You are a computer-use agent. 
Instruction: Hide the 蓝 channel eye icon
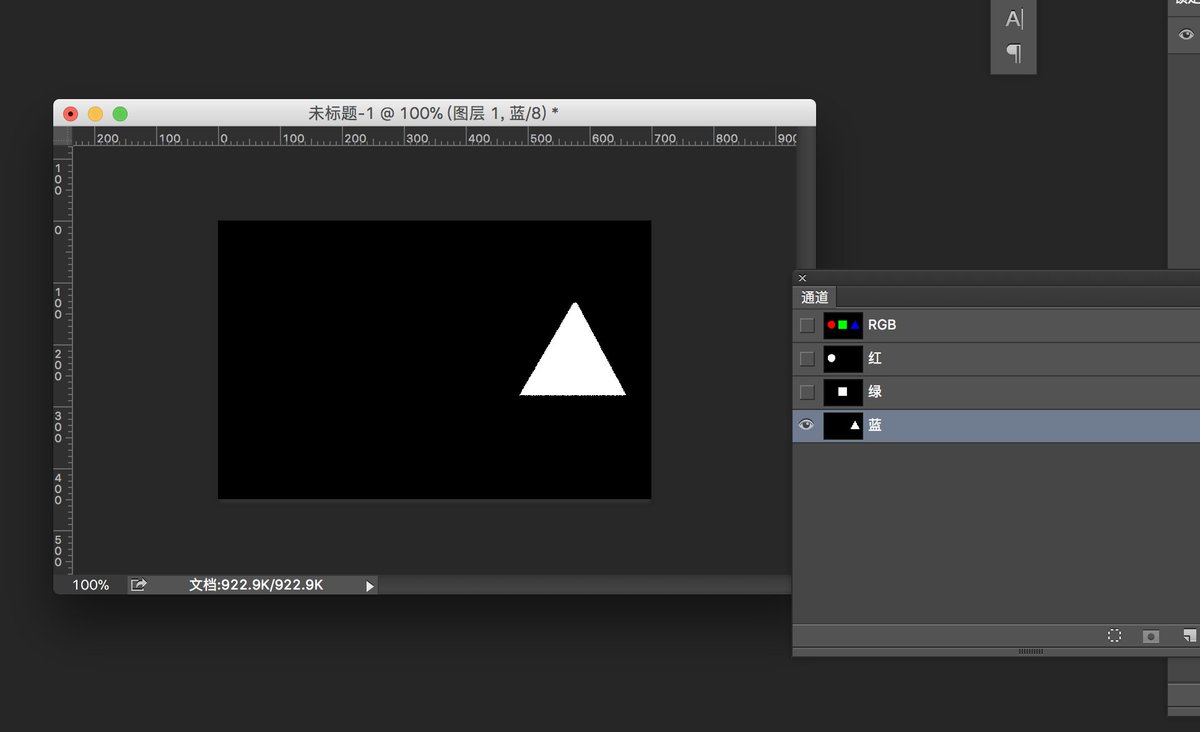coord(806,425)
